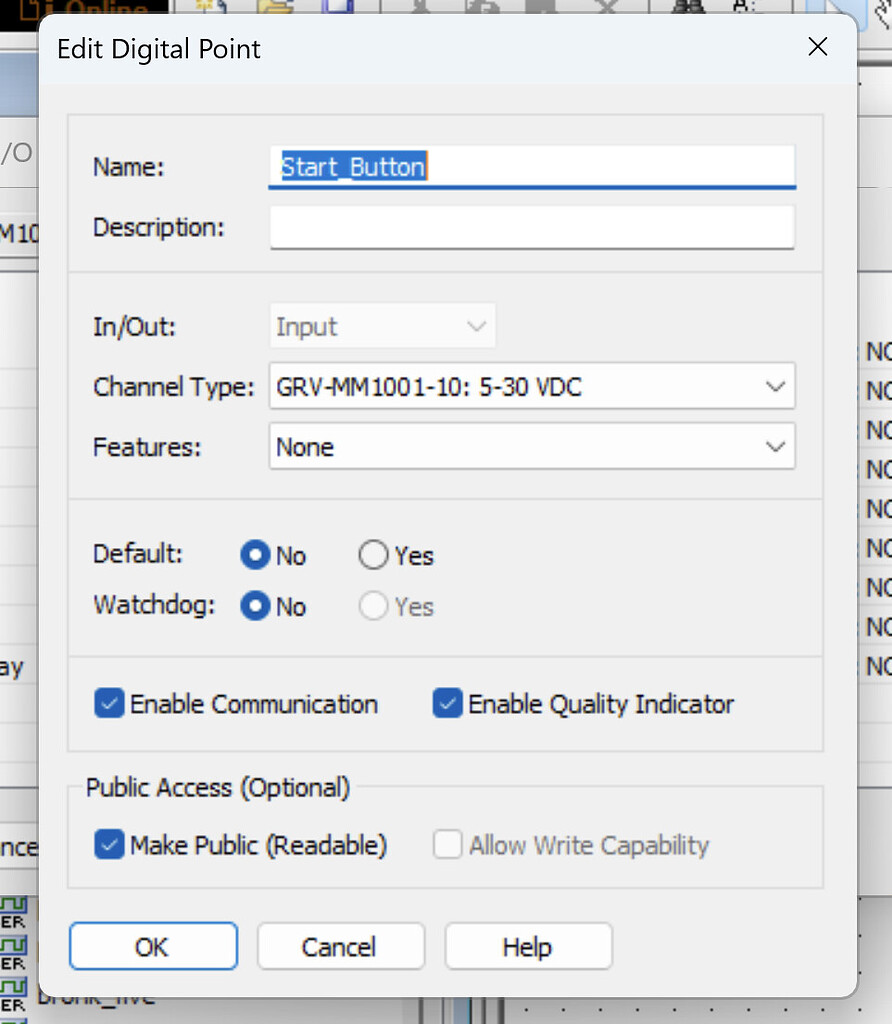Disable the Enable Quality Indicator checkbox
The width and height of the screenshot is (892, 1024).
coord(448,704)
